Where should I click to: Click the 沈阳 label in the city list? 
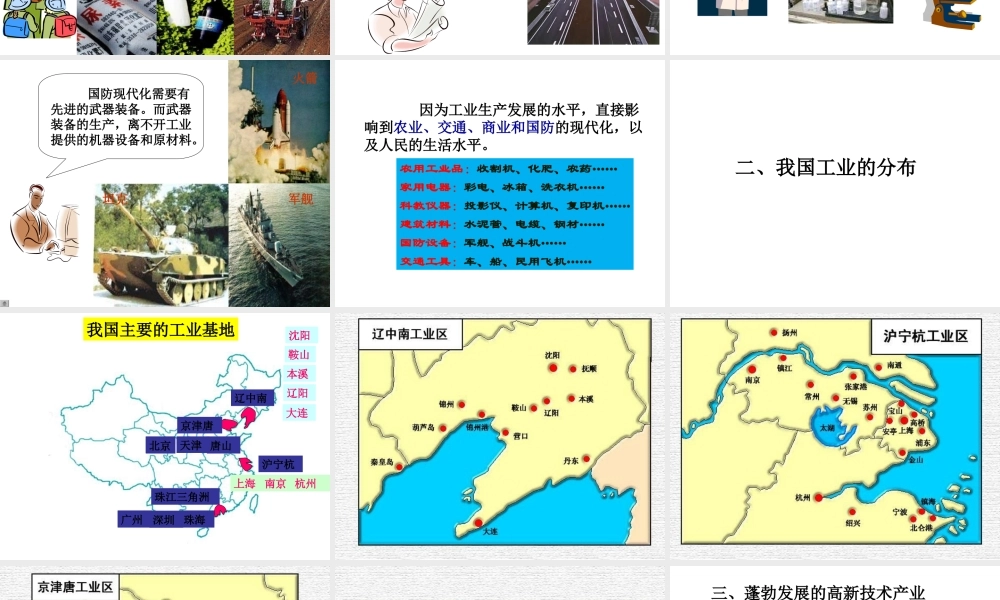[299, 335]
